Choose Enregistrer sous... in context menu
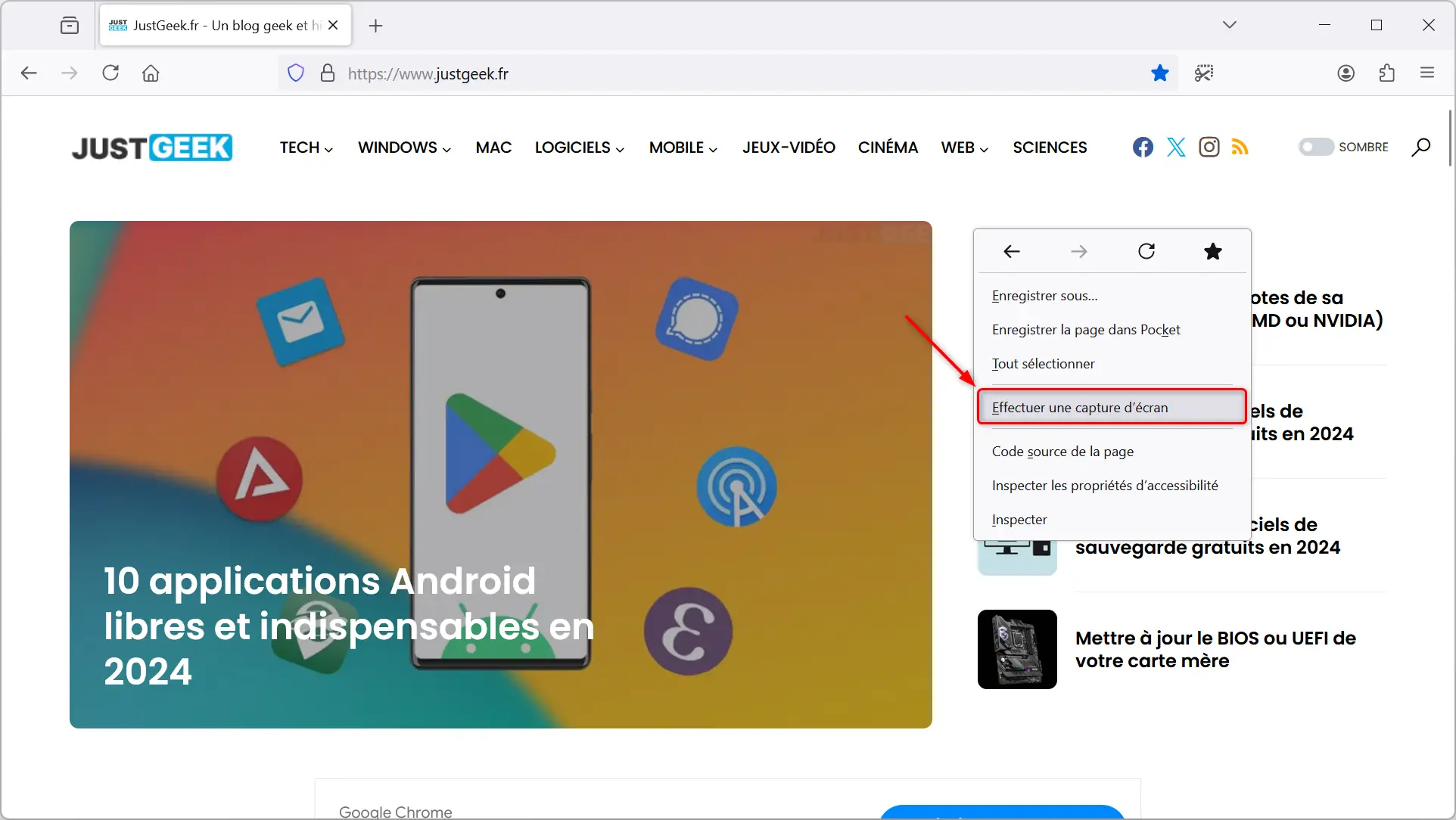The image size is (1456, 820). pos(1112,296)
